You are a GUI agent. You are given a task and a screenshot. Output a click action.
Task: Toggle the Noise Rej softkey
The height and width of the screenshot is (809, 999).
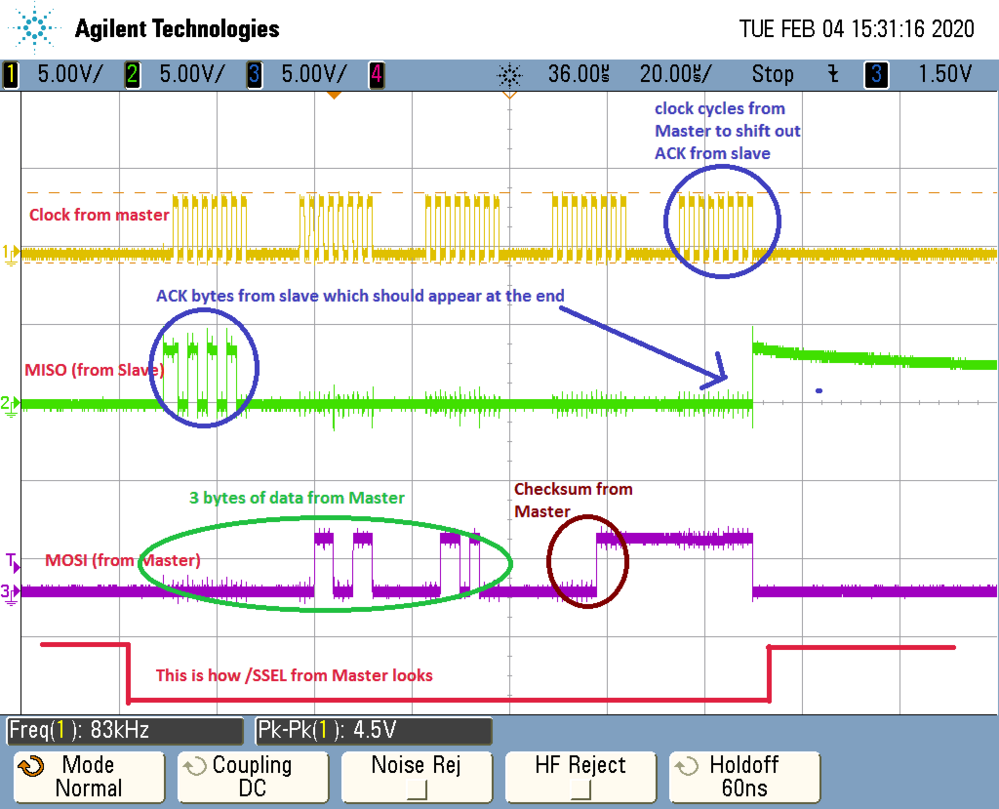pos(416,776)
